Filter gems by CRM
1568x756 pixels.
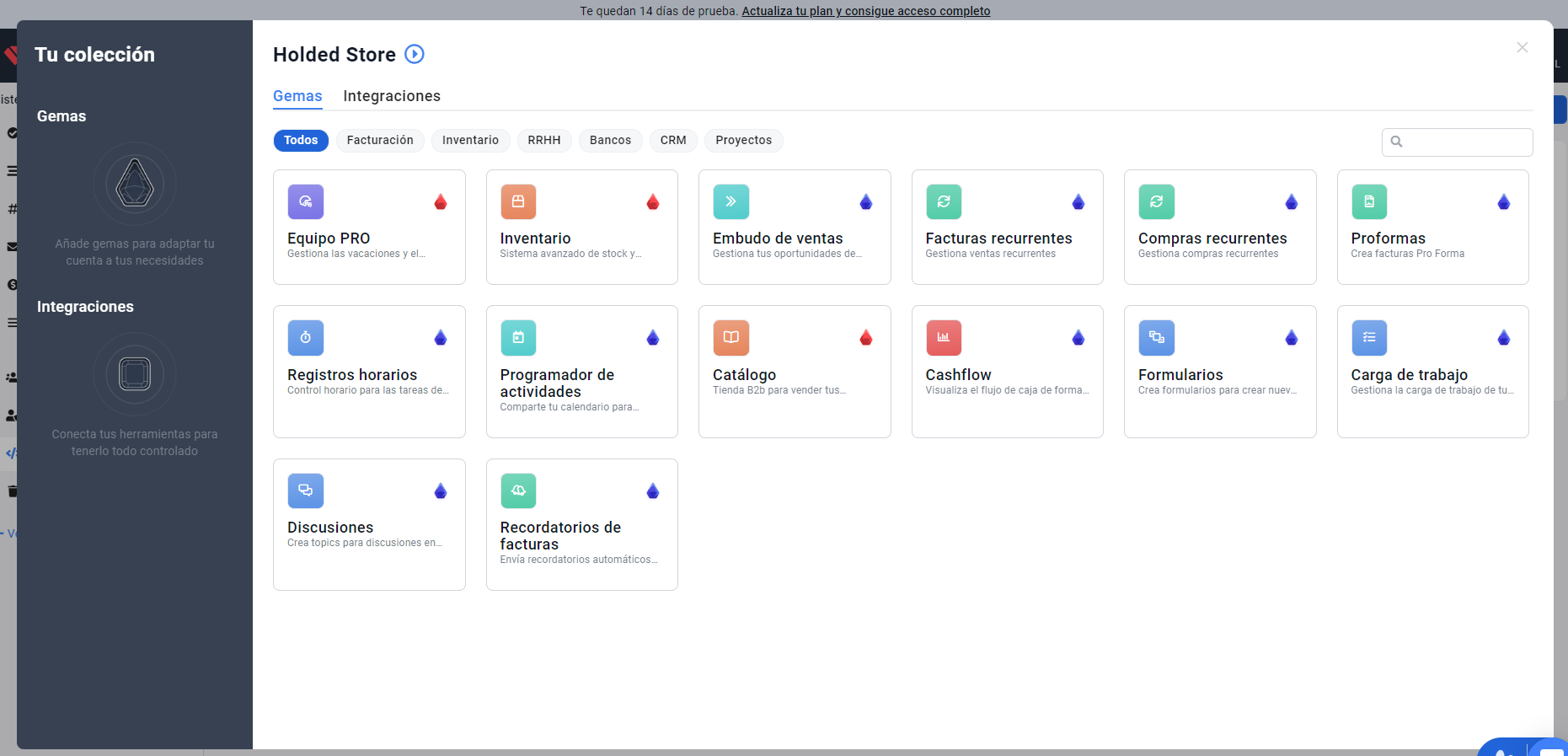click(x=673, y=140)
